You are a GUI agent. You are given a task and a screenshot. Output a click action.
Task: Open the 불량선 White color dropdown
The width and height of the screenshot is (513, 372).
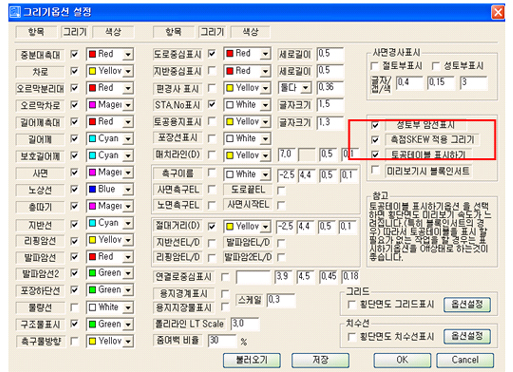(128, 307)
